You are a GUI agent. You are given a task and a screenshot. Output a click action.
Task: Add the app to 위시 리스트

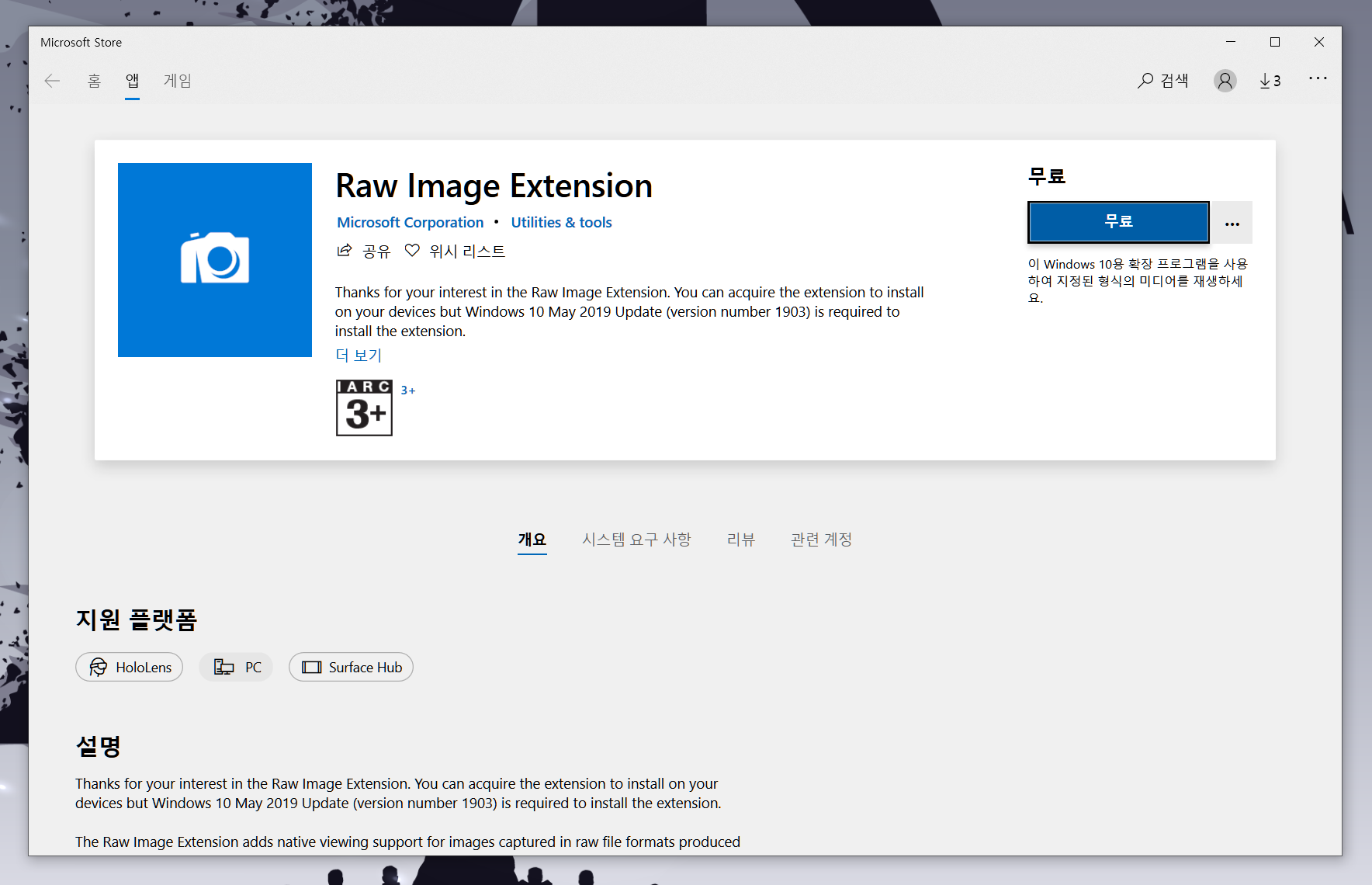pos(455,251)
